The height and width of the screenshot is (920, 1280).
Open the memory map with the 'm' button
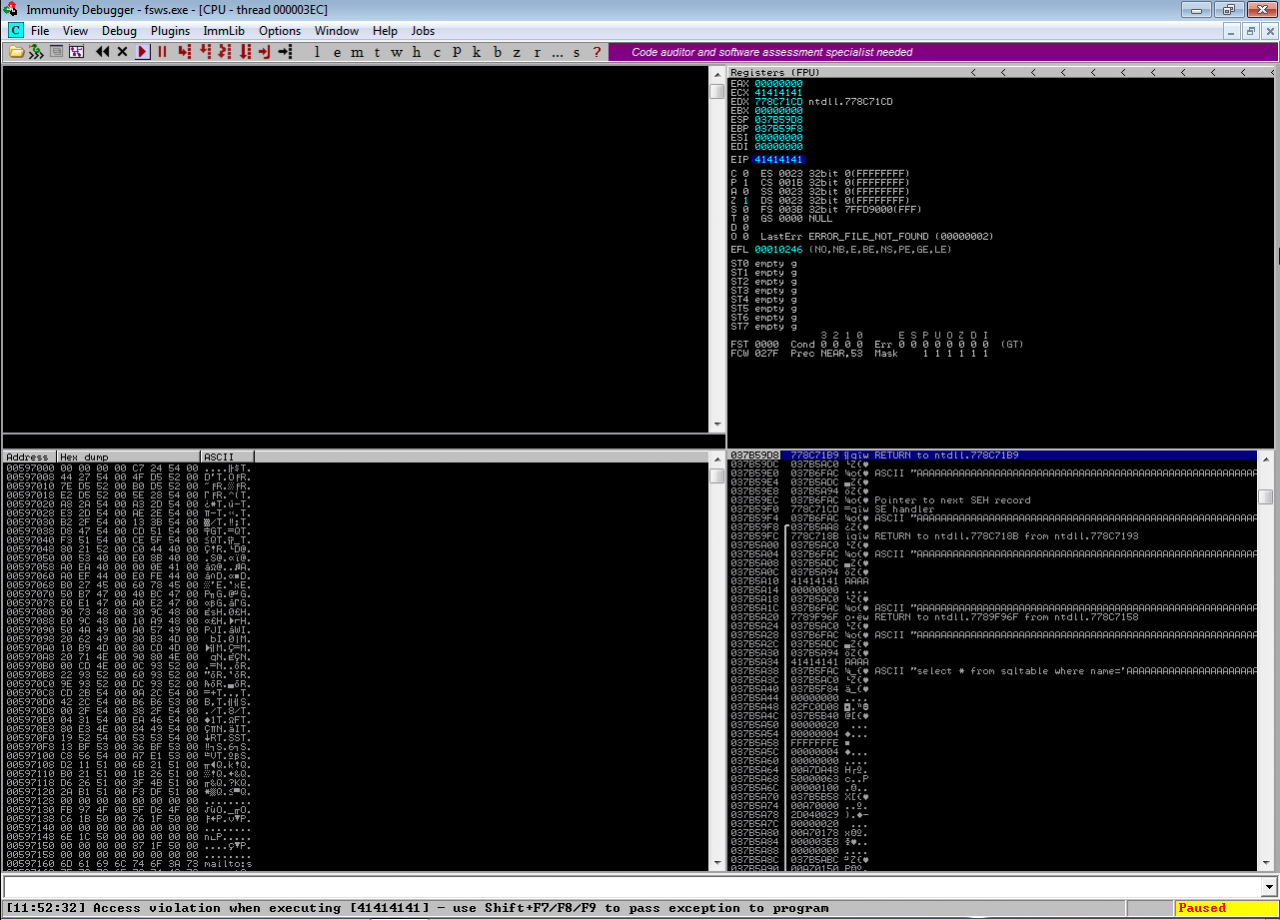click(x=358, y=52)
